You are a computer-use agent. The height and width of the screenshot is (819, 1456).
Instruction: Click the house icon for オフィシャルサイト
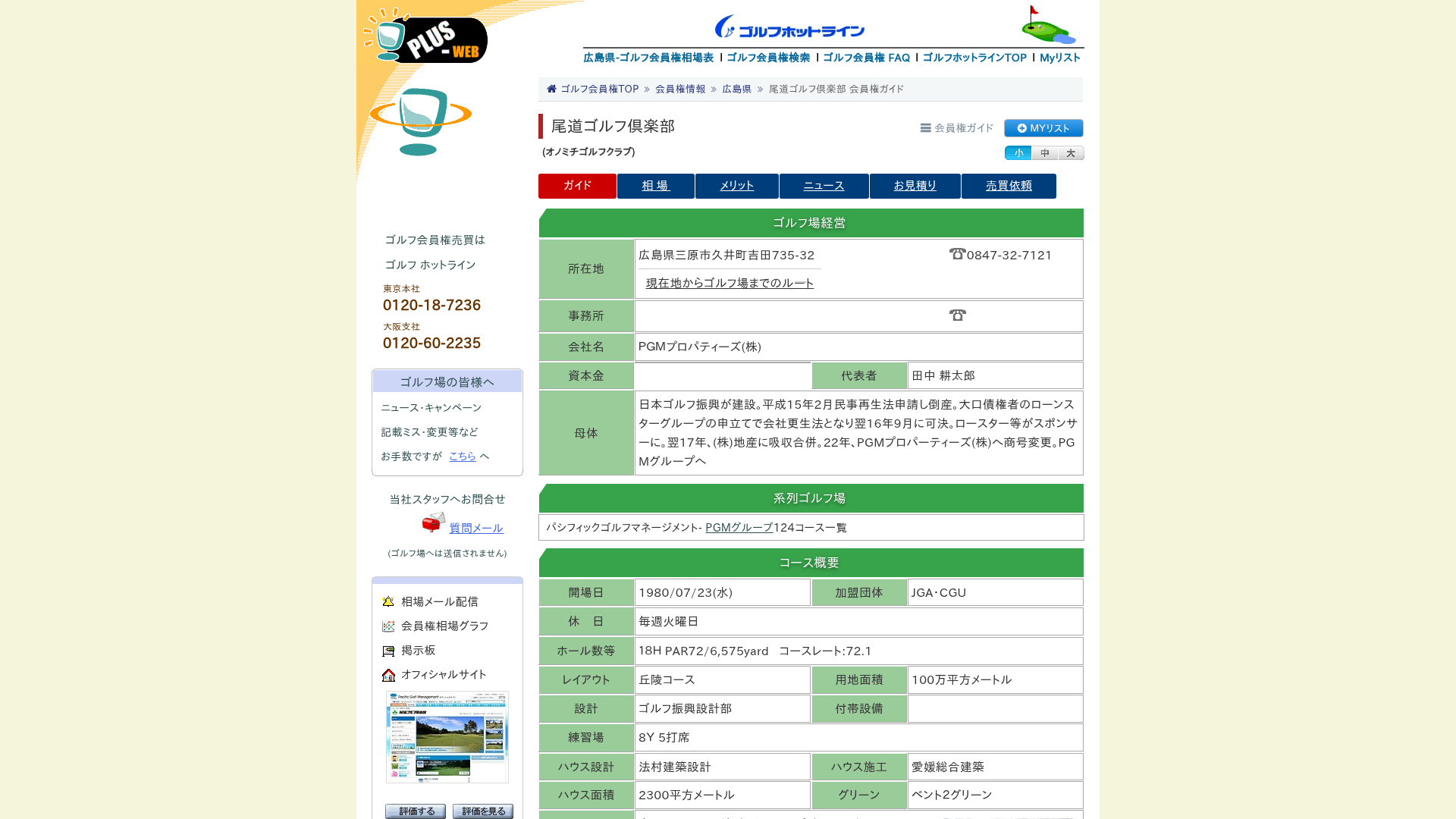[x=388, y=675]
